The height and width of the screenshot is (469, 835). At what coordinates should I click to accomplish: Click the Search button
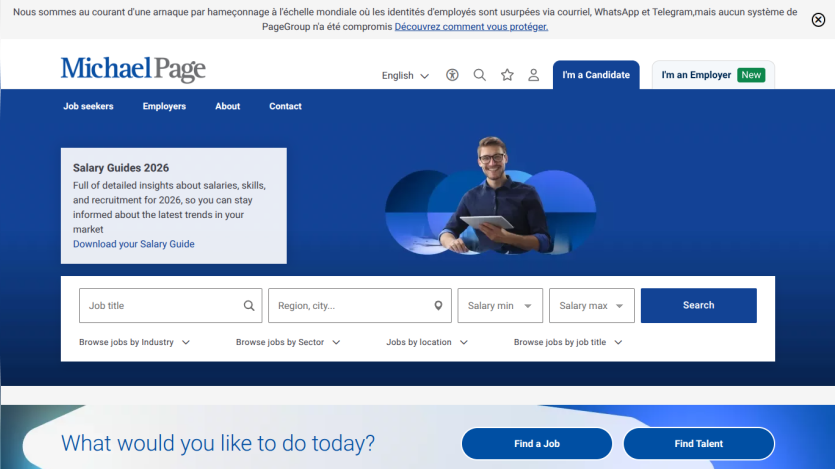pyautogui.click(x=699, y=306)
